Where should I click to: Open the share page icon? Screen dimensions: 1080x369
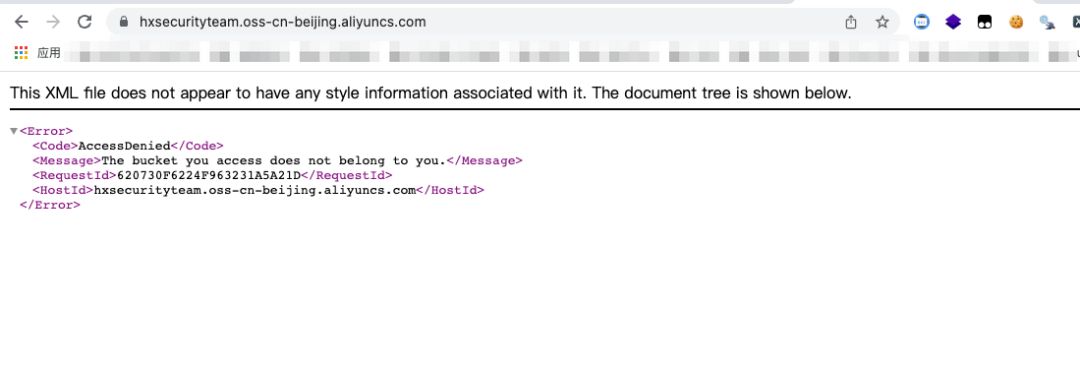(851, 22)
